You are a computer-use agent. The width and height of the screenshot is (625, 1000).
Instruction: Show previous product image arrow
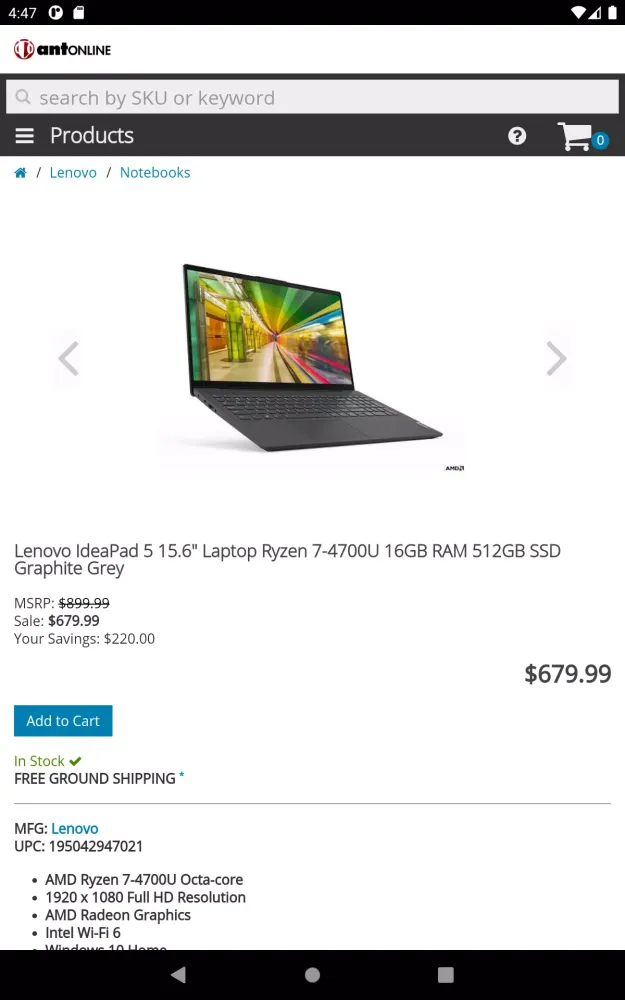pyautogui.click(x=68, y=358)
